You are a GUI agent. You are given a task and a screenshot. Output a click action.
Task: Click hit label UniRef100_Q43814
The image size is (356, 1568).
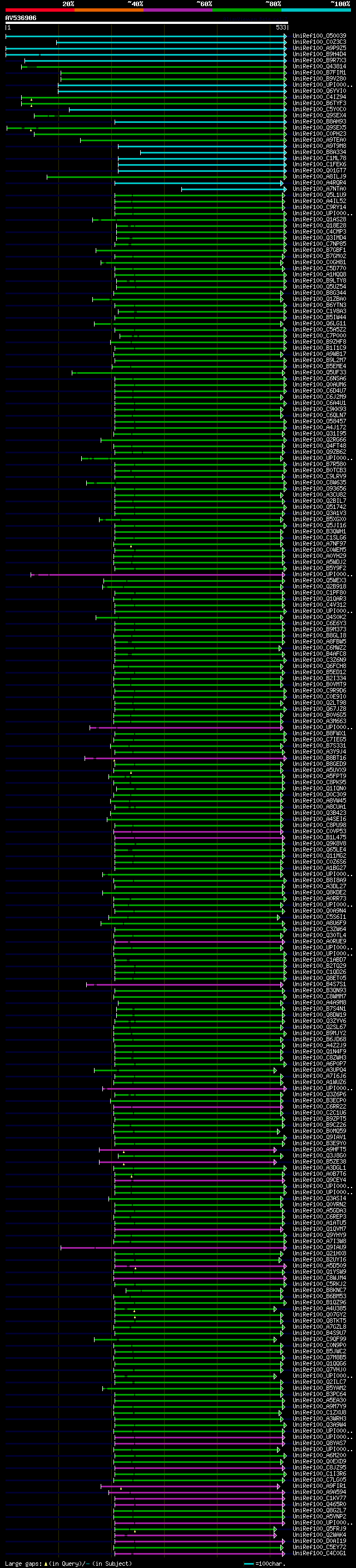[319, 66]
